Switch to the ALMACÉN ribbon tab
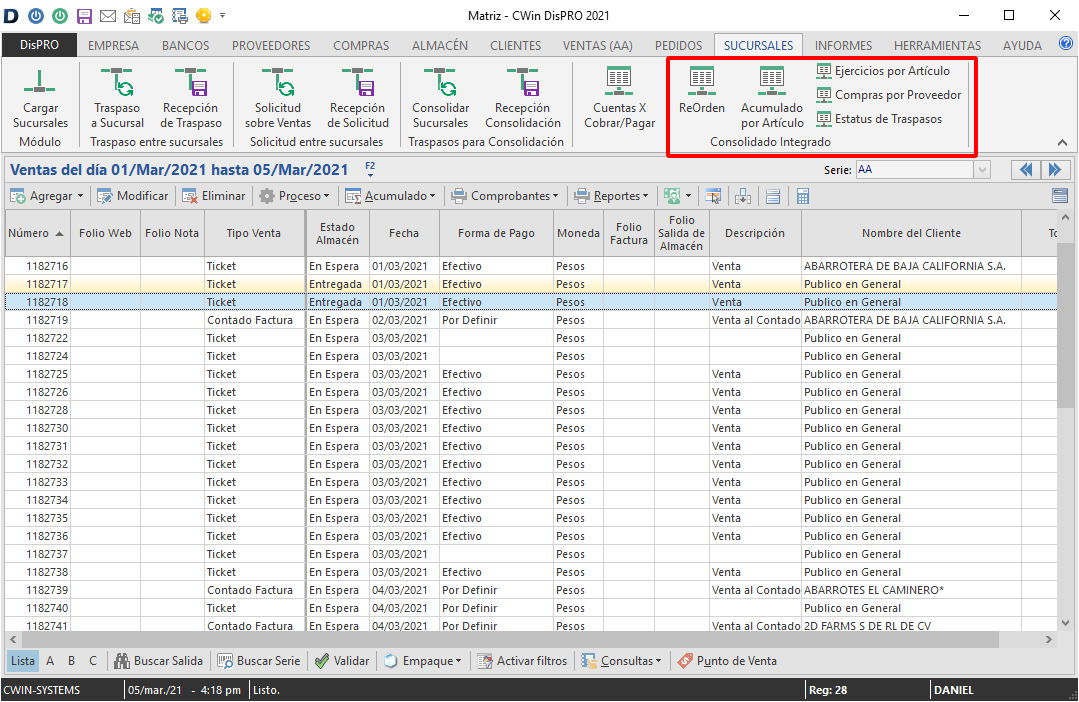The width and height of the screenshot is (1079, 702). click(440, 45)
